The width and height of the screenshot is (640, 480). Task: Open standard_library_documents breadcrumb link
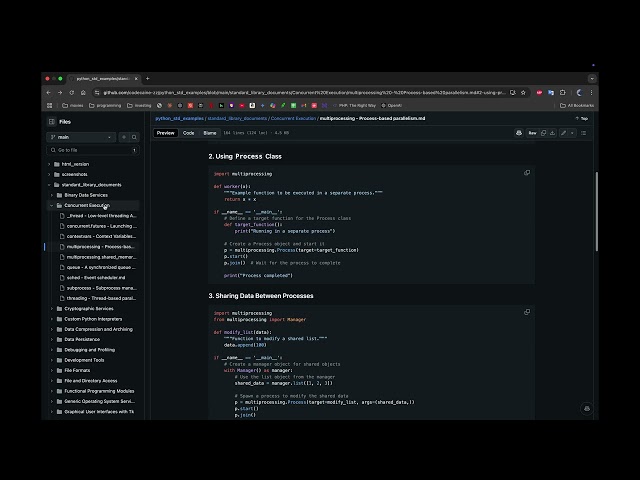click(x=237, y=118)
